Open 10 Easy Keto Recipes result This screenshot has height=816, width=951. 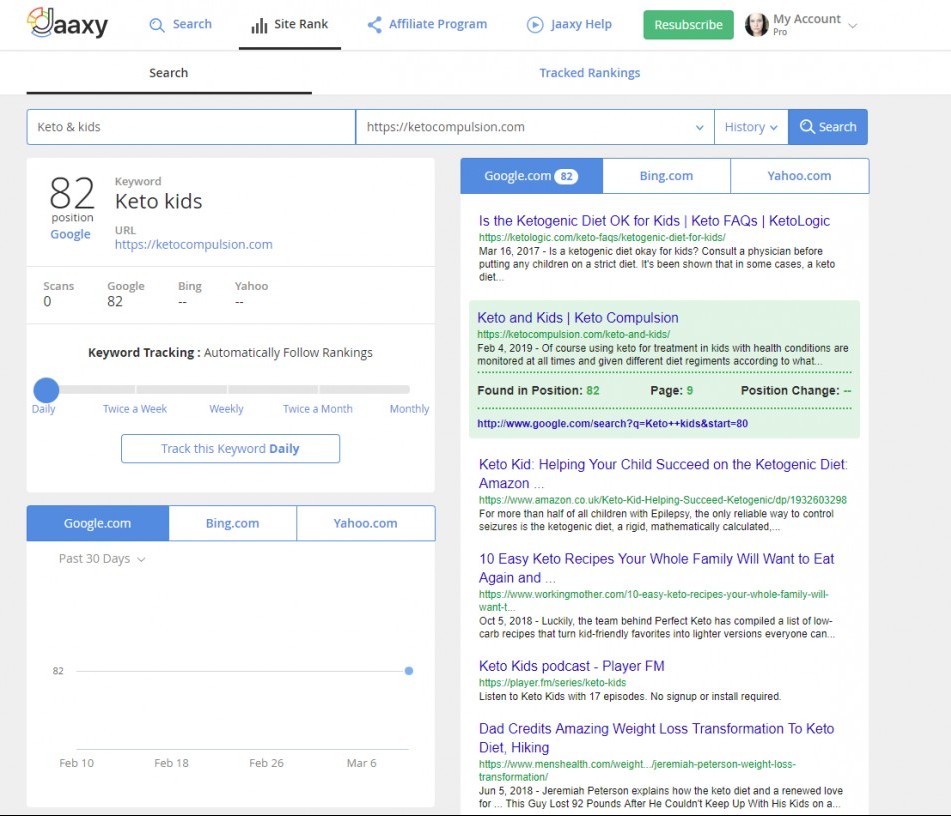[656, 568]
